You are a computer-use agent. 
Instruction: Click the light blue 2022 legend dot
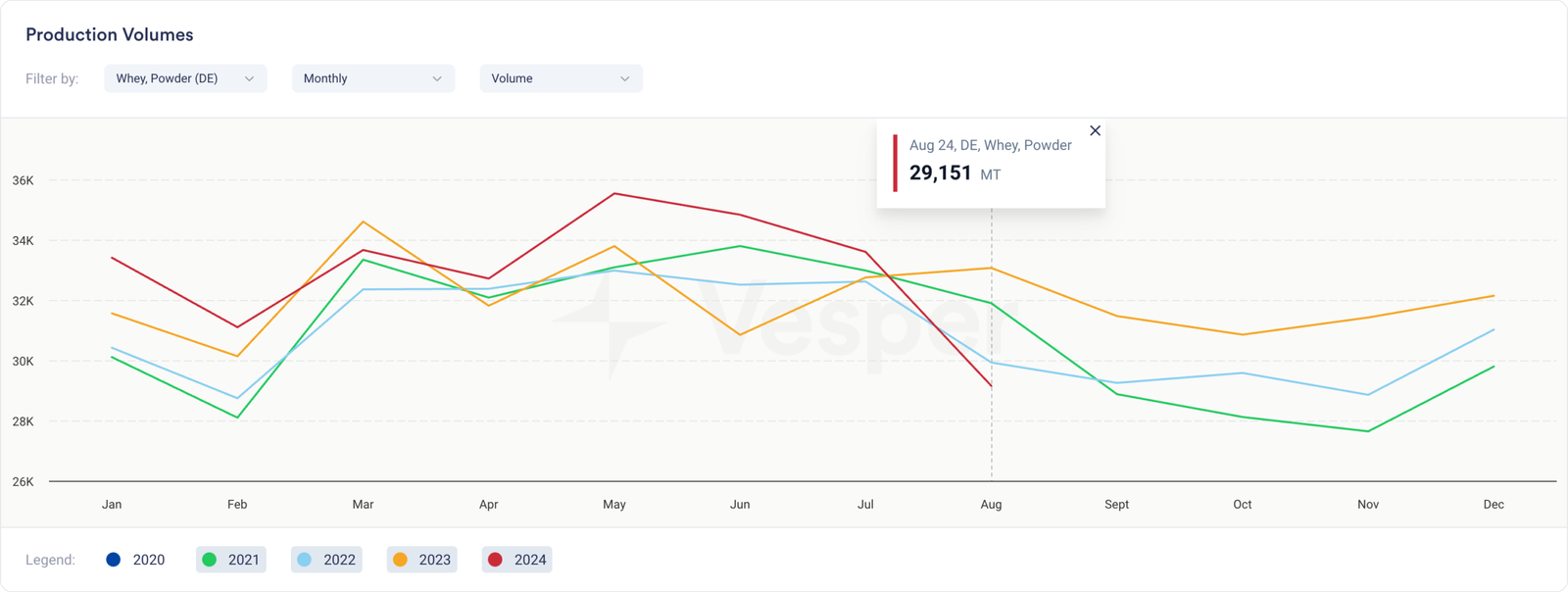tap(304, 560)
